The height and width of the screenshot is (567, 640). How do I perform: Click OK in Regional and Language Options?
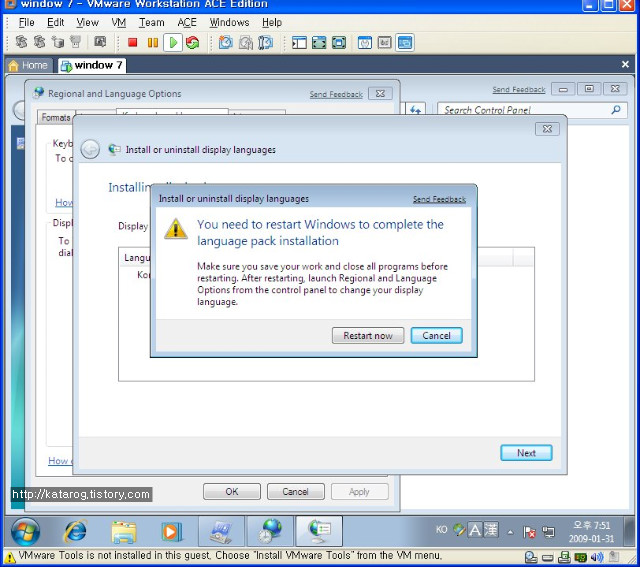231,491
